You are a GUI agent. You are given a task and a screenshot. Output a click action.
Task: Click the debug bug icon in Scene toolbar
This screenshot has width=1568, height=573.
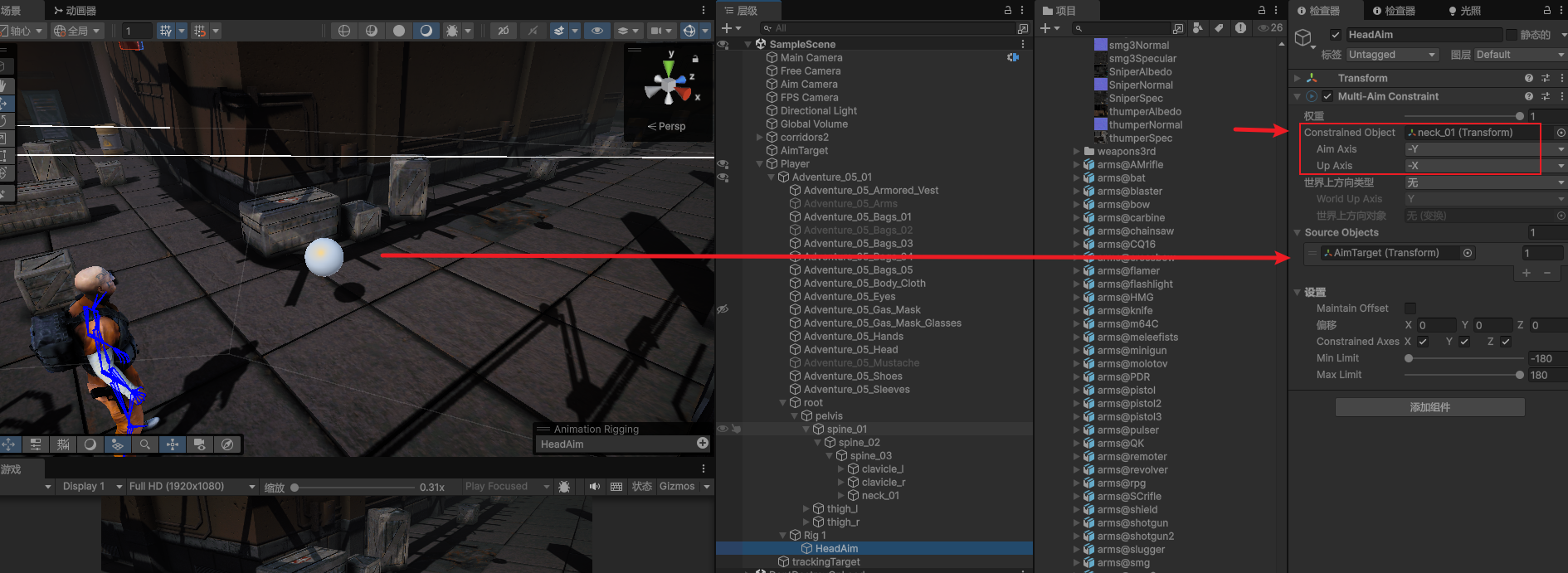pos(451,31)
